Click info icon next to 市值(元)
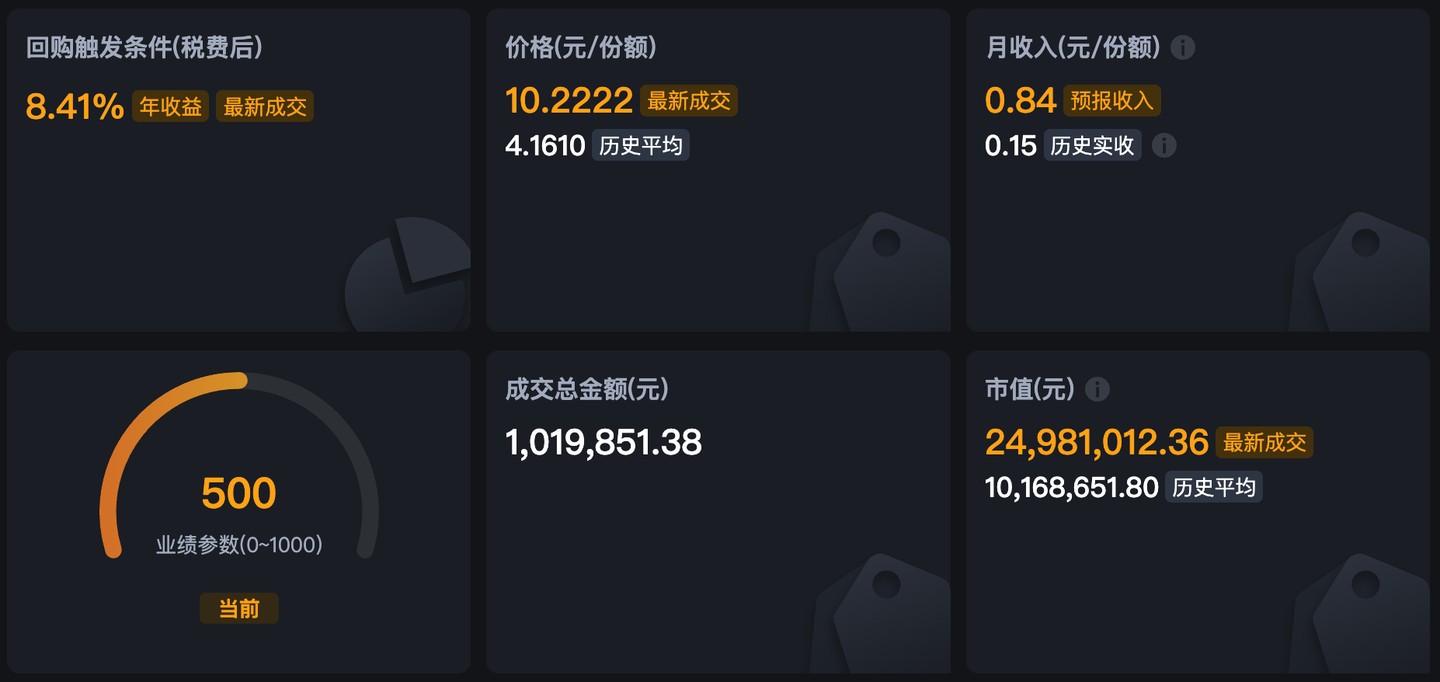This screenshot has height=682, width=1440. [1097, 389]
